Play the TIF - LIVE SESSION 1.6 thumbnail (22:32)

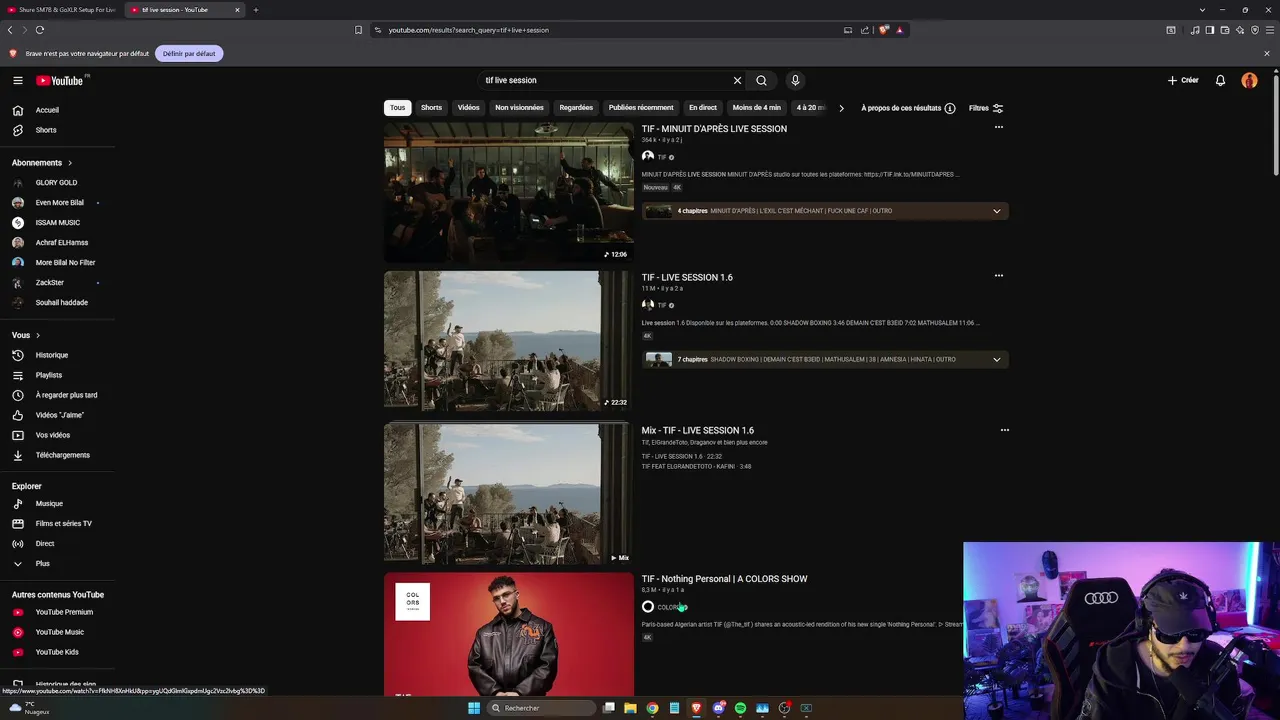click(x=509, y=341)
